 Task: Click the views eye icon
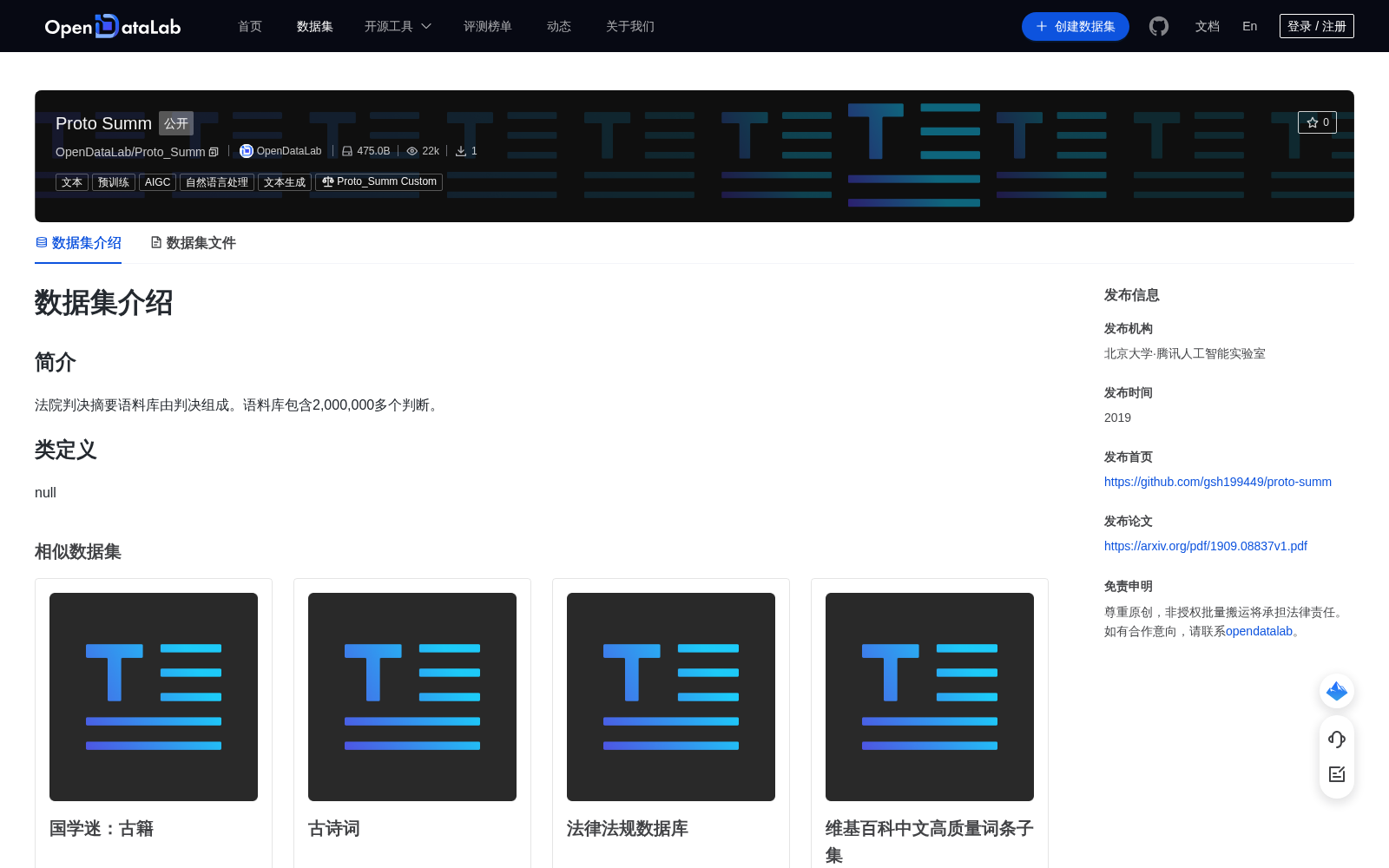[412, 151]
